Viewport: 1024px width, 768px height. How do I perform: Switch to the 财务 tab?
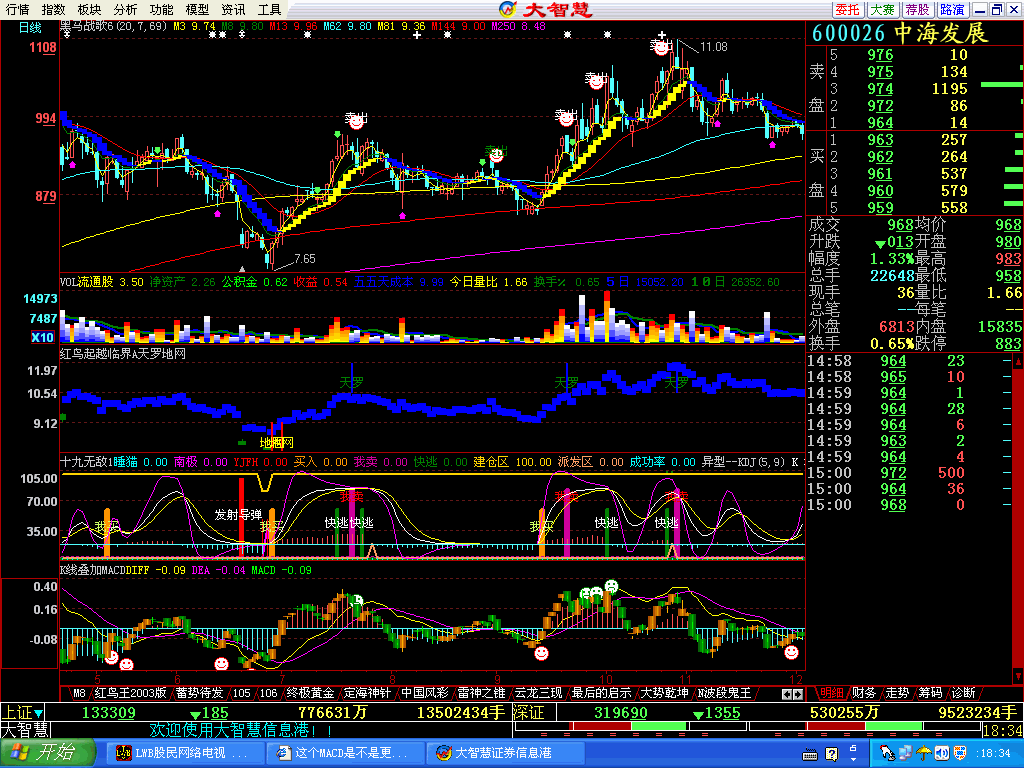[864, 693]
